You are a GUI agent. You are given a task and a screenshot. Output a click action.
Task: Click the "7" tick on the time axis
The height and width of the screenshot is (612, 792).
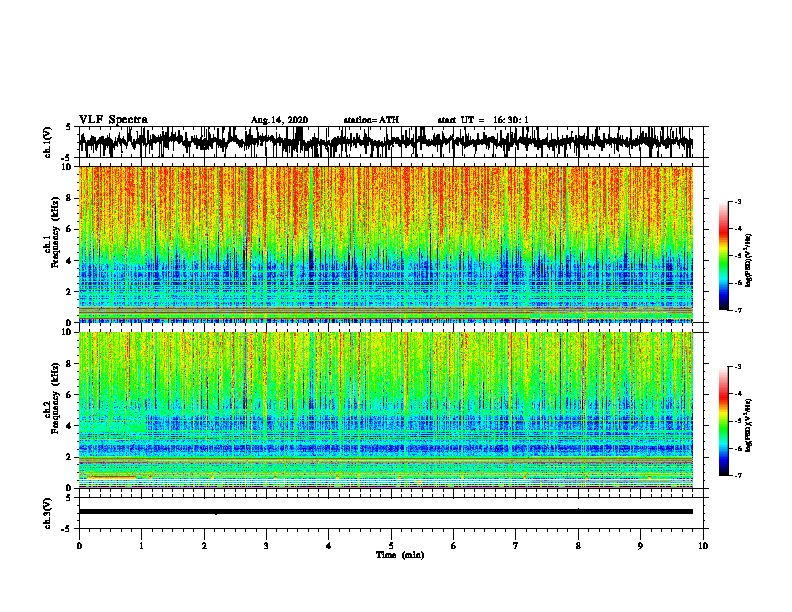point(516,546)
